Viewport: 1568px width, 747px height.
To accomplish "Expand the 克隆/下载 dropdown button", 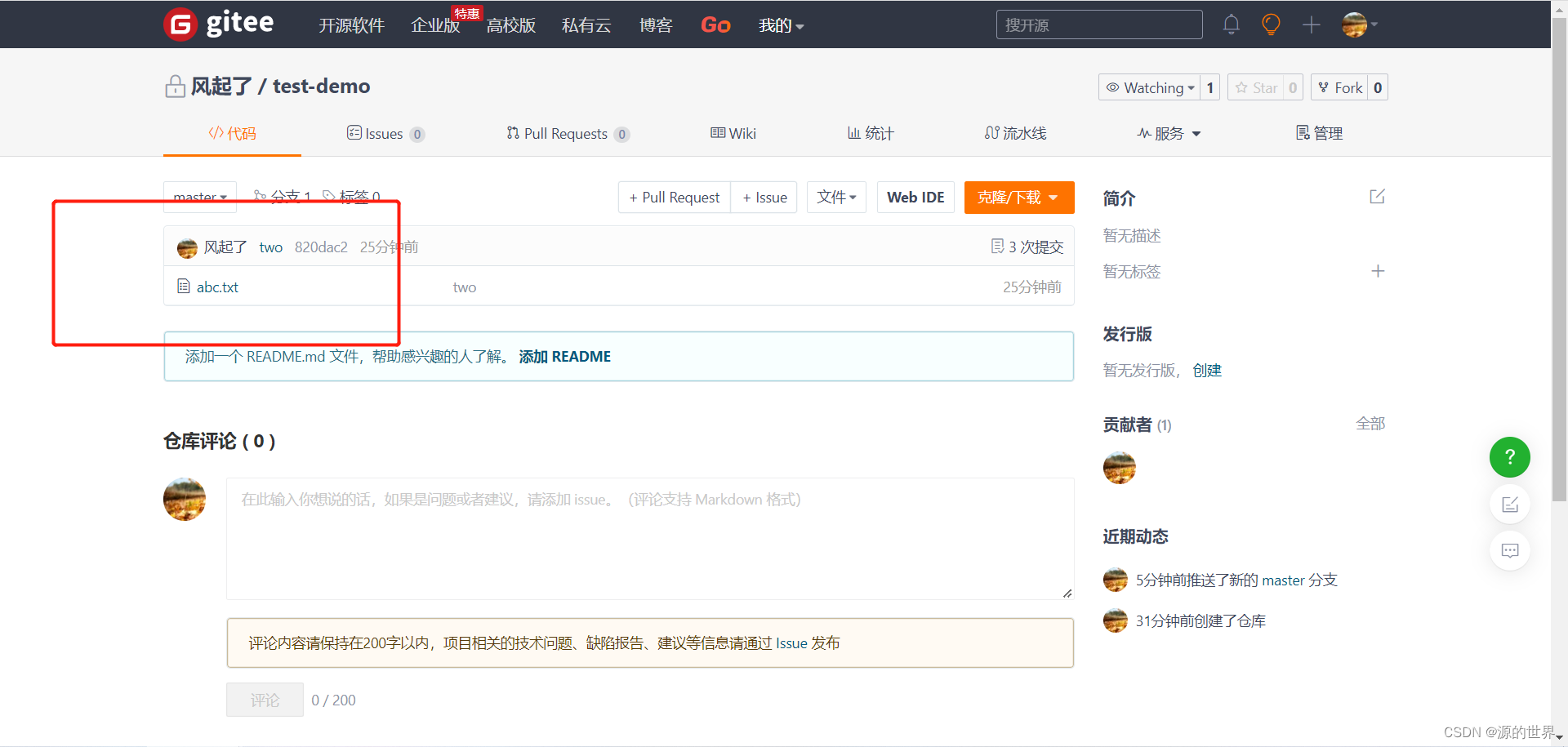I will pos(1018,198).
